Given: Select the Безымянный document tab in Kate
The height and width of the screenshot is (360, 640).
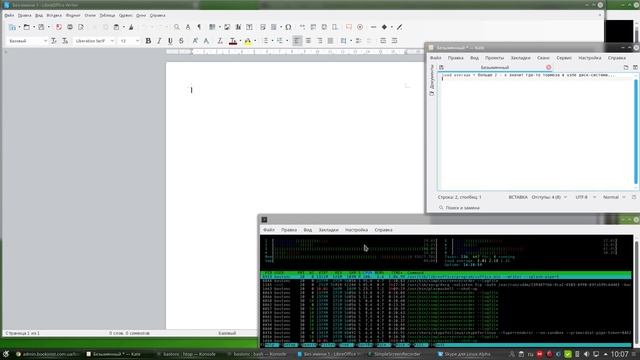Looking at the screenshot, I should coord(494,67).
